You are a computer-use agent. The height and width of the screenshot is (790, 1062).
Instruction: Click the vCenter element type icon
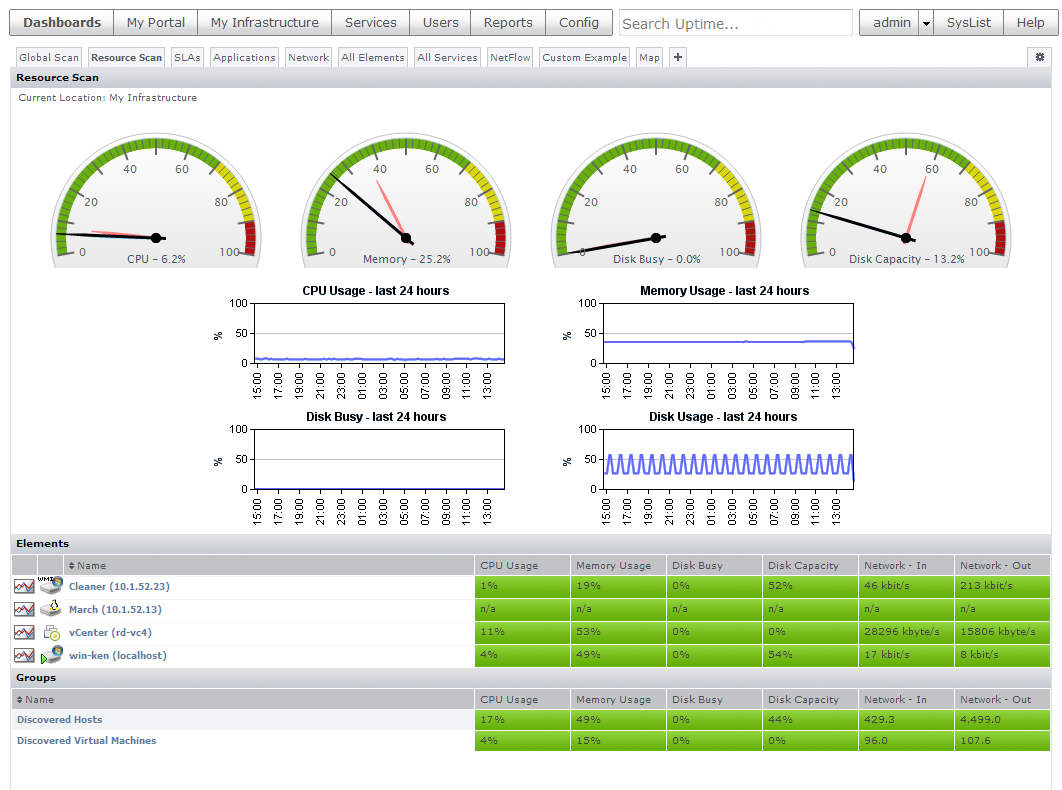pos(51,633)
